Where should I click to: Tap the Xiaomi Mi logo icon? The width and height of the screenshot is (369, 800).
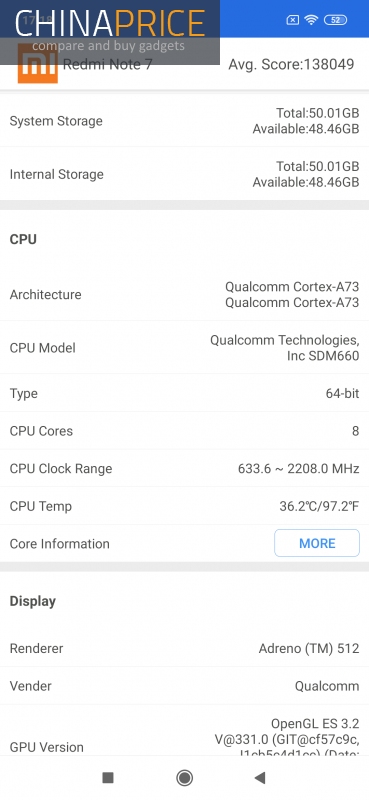point(37,64)
